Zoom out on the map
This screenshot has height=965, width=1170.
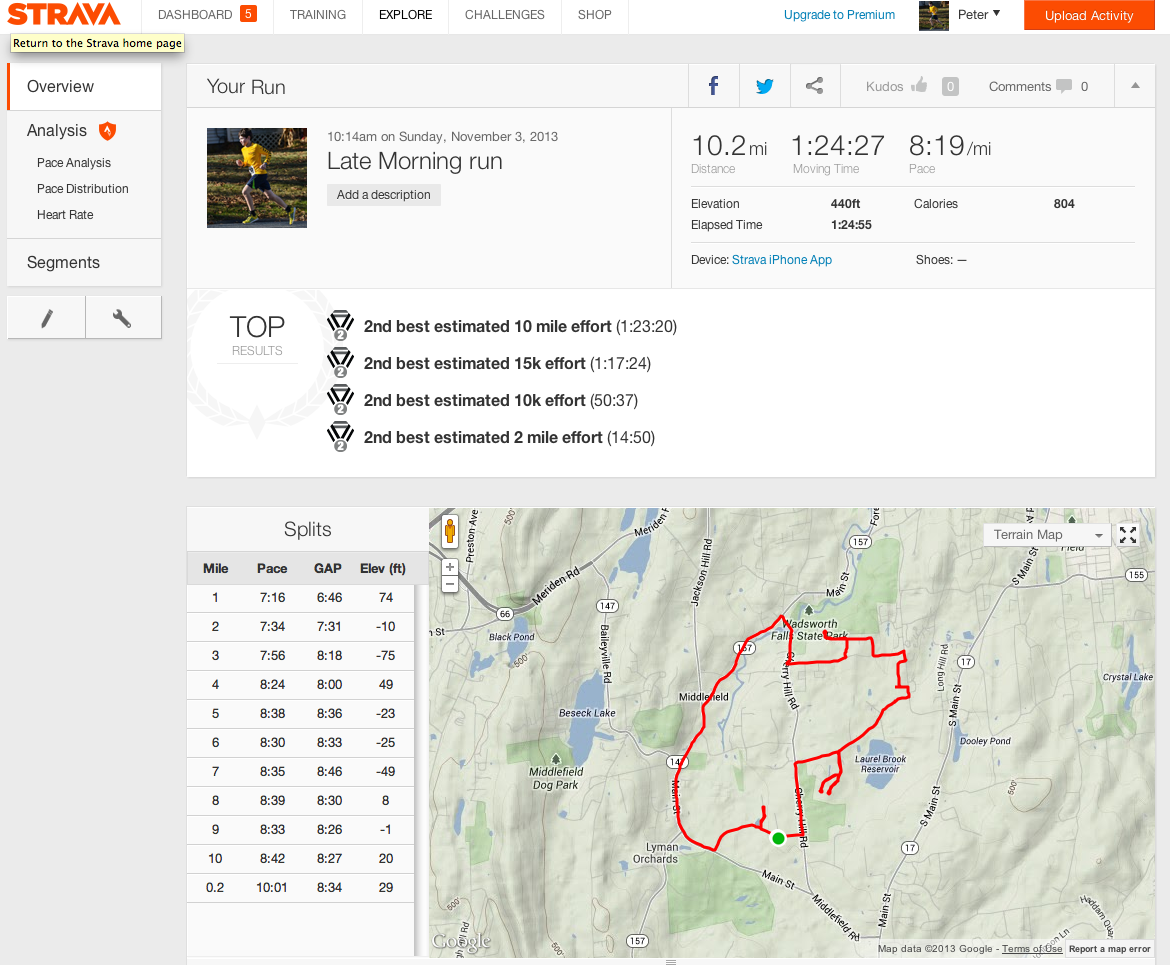449,584
